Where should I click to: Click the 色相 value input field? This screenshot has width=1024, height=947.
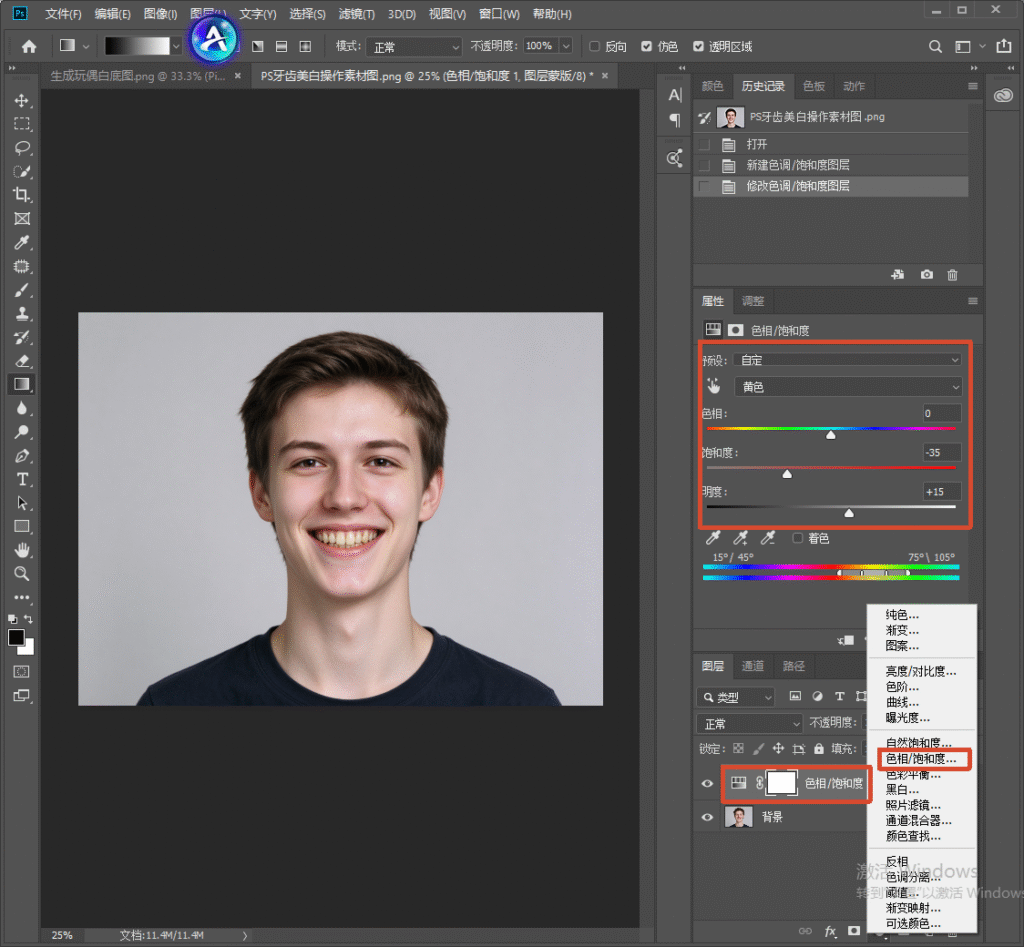[x=942, y=413]
